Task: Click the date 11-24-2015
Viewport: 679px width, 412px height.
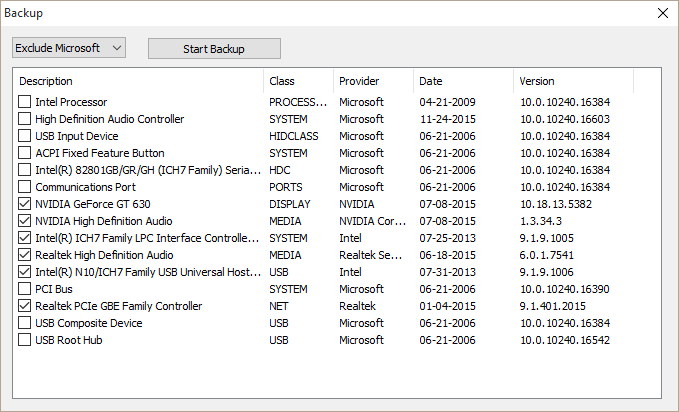Action: (447, 119)
